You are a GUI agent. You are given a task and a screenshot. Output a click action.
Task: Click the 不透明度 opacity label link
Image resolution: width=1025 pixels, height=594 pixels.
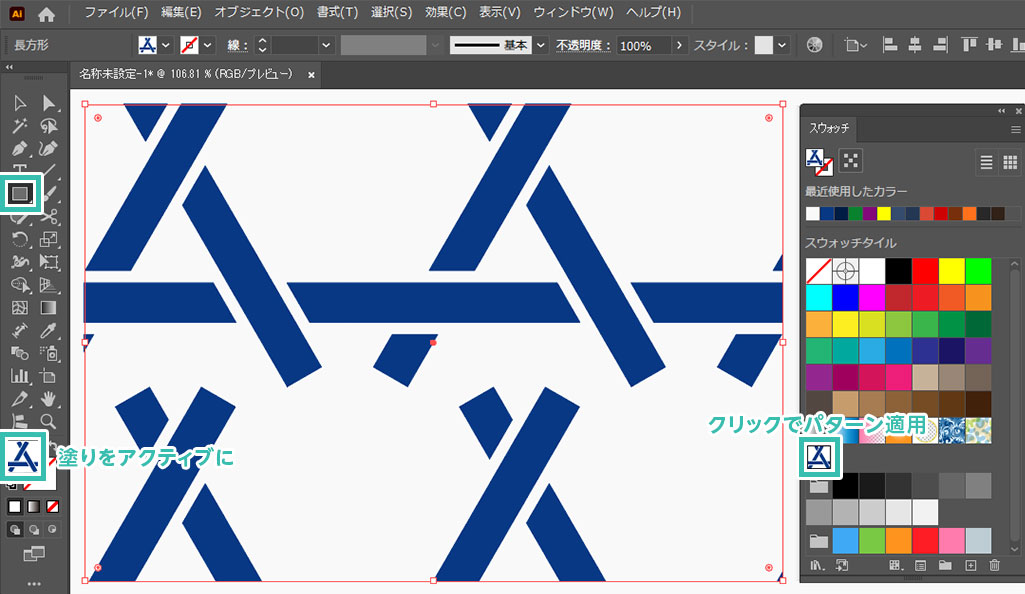[582, 45]
